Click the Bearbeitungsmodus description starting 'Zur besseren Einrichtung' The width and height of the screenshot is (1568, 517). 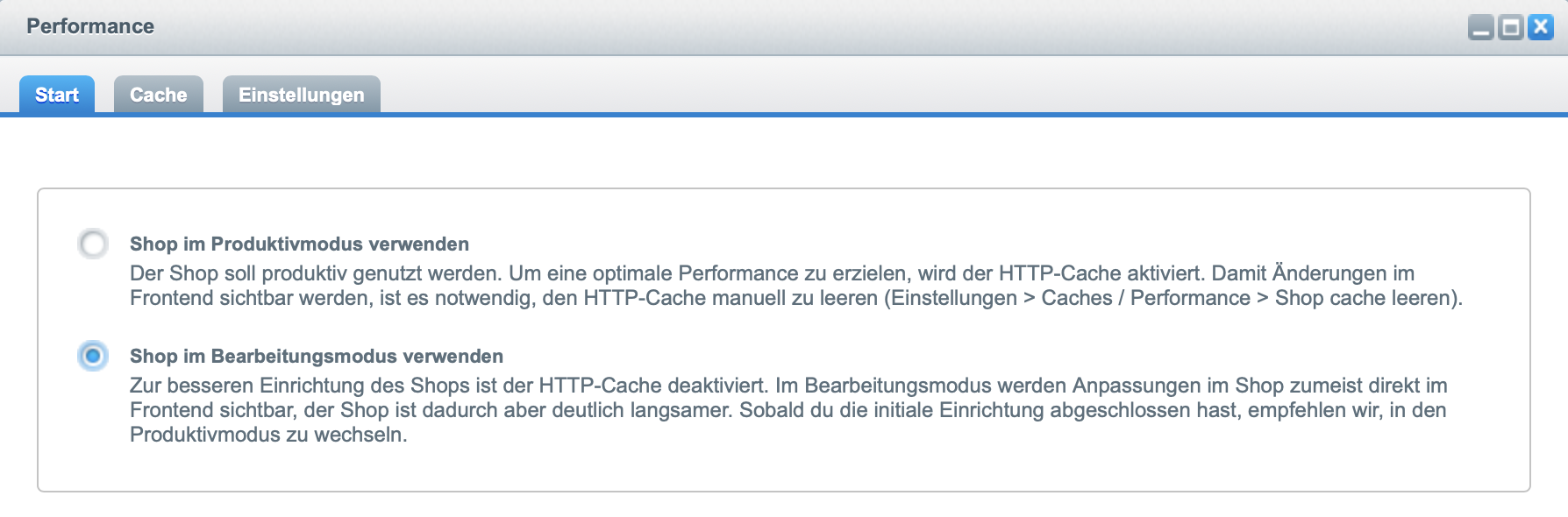[788, 410]
